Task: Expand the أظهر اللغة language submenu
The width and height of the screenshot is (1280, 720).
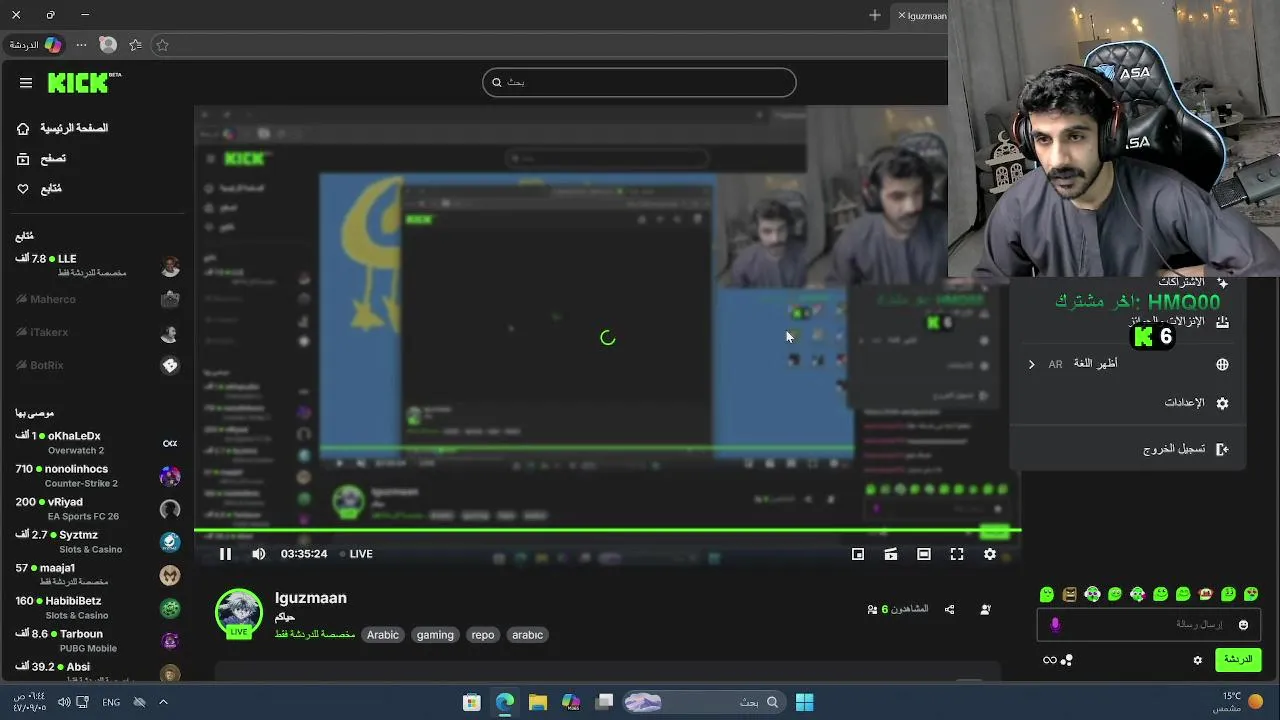Action: pos(1129,364)
